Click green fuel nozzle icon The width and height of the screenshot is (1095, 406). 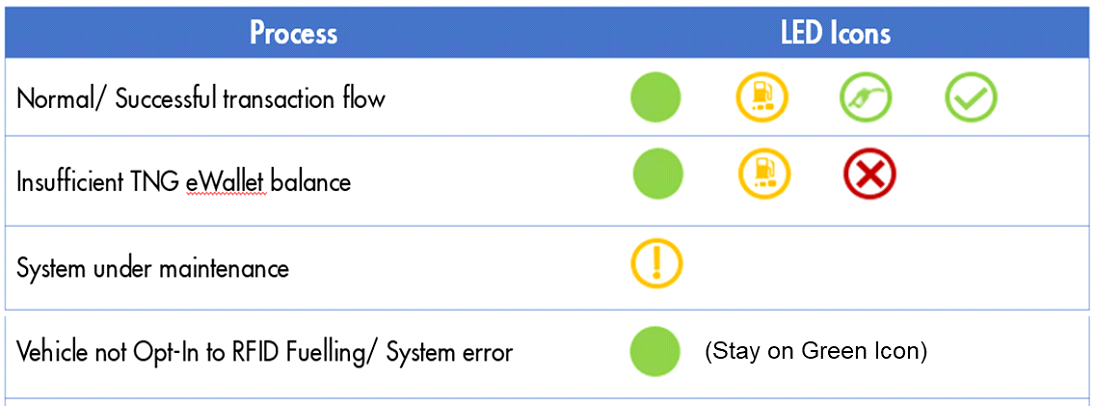coord(865,97)
